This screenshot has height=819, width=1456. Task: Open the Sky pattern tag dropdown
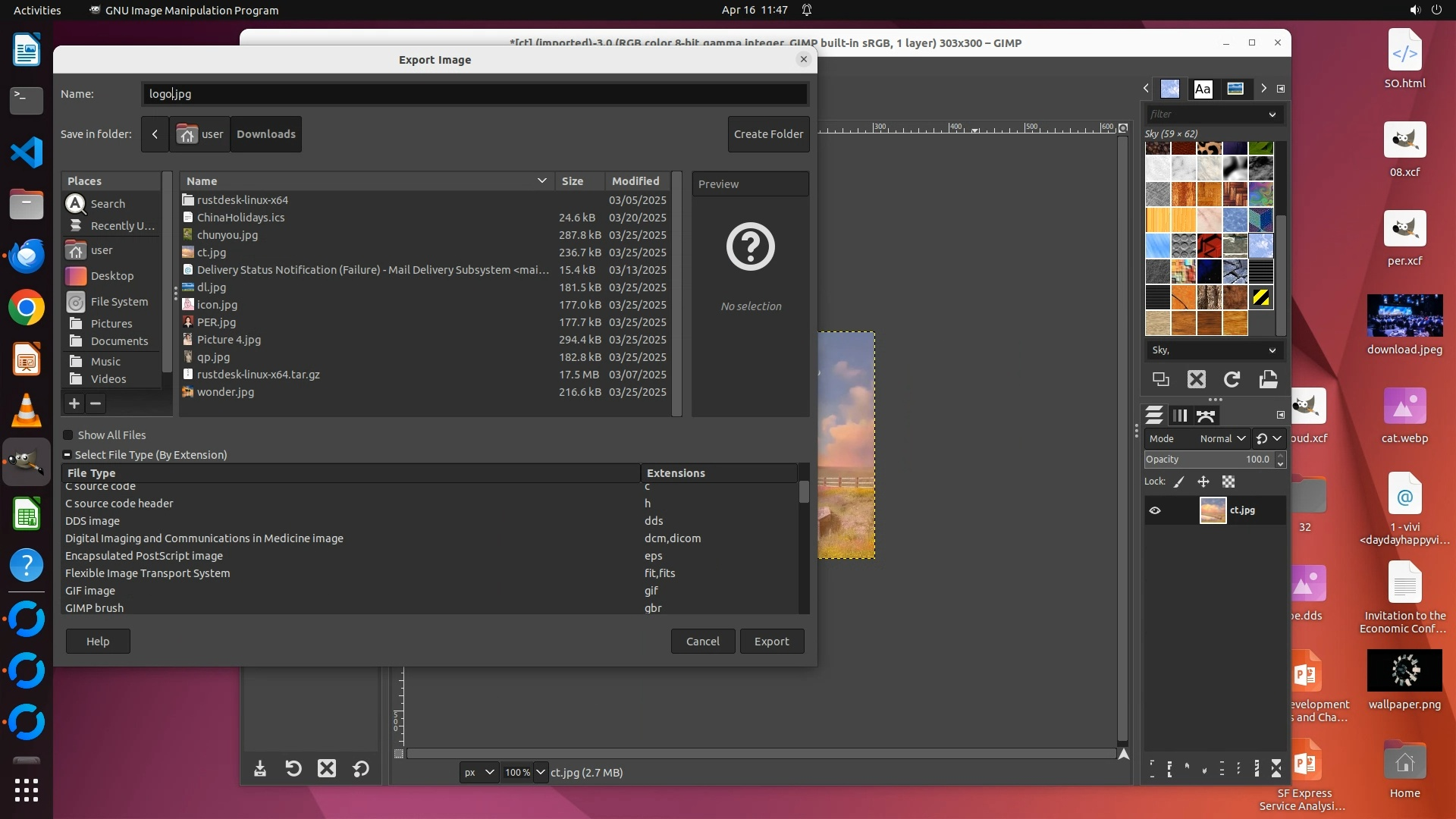[x=1272, y=350]
